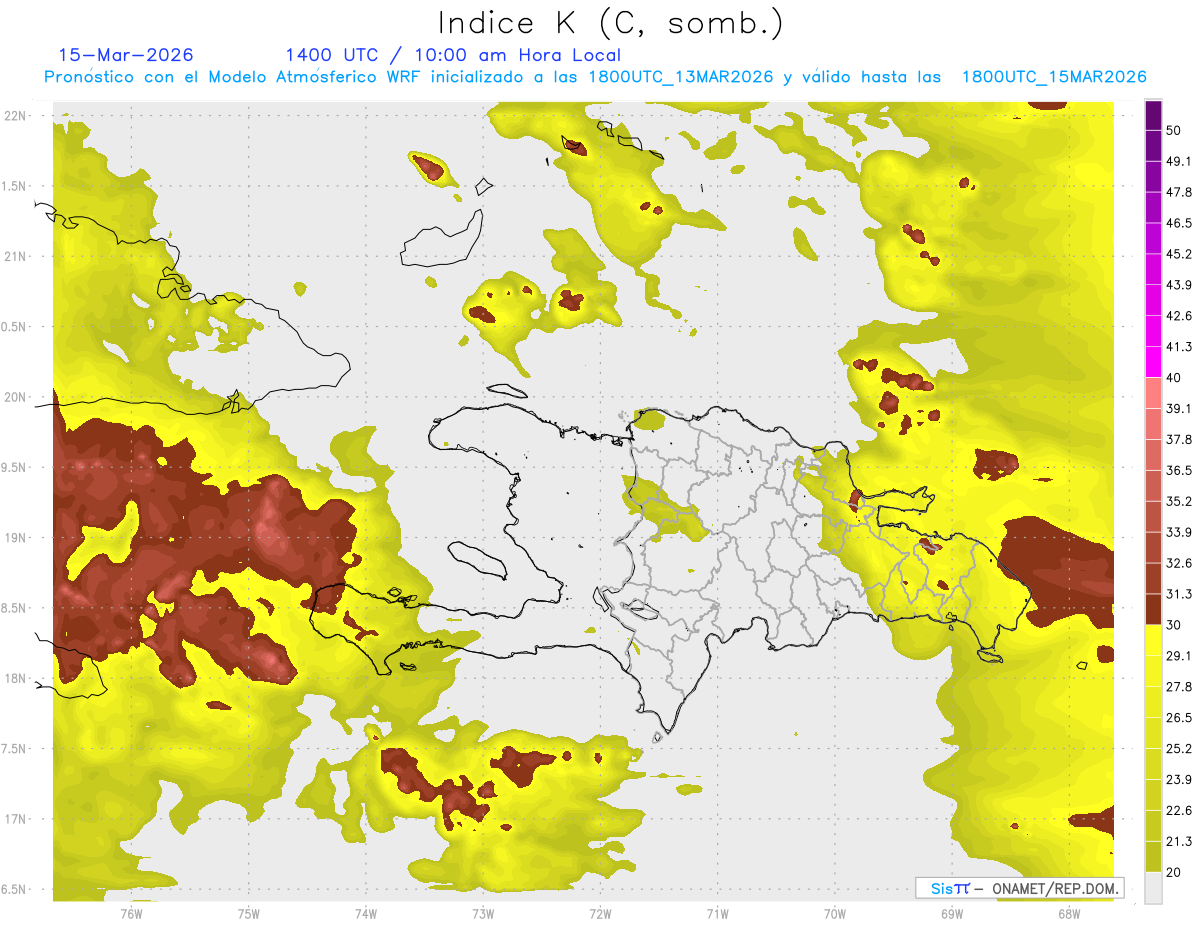Image resolution: width=1200 pixels, height=927 pixels.
Task: Click the "72W" longitude axis label
Action: [600, 913]
